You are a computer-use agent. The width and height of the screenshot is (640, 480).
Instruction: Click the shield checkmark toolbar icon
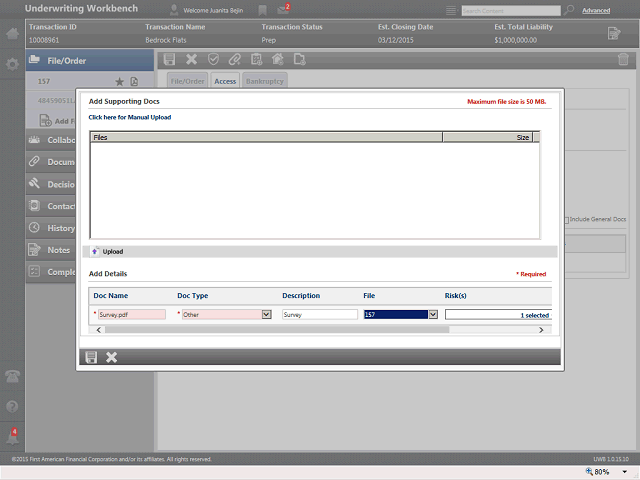click(213, 60)
